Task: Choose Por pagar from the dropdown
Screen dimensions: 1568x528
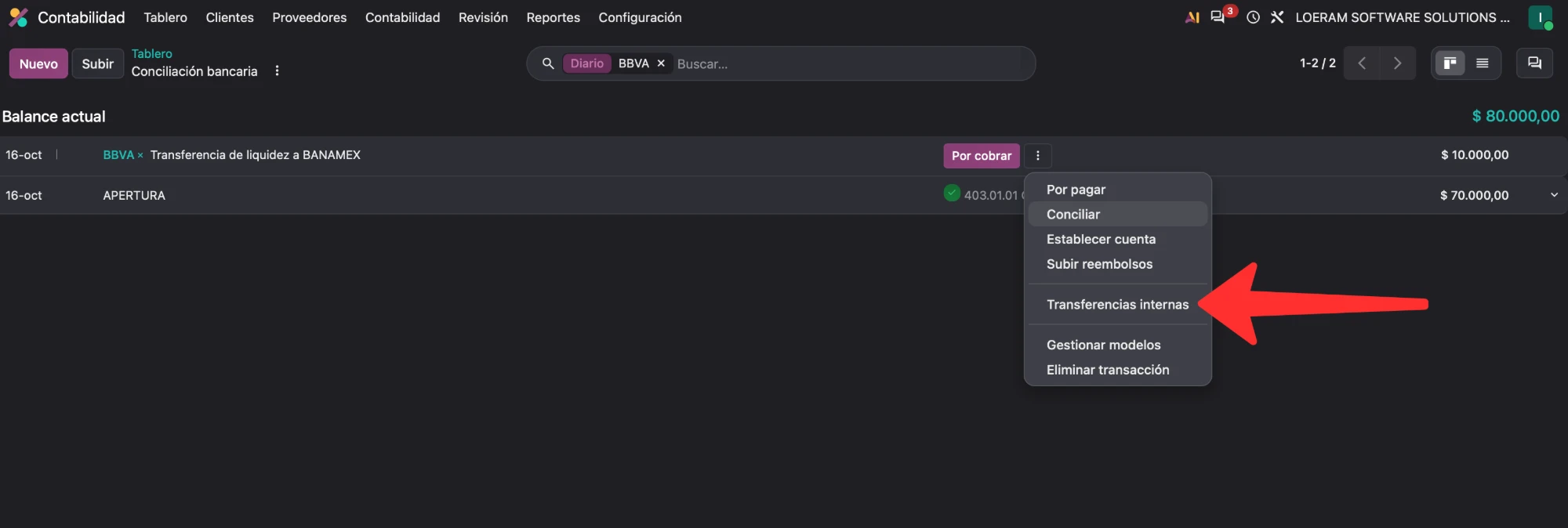Action: point(1117,190)
